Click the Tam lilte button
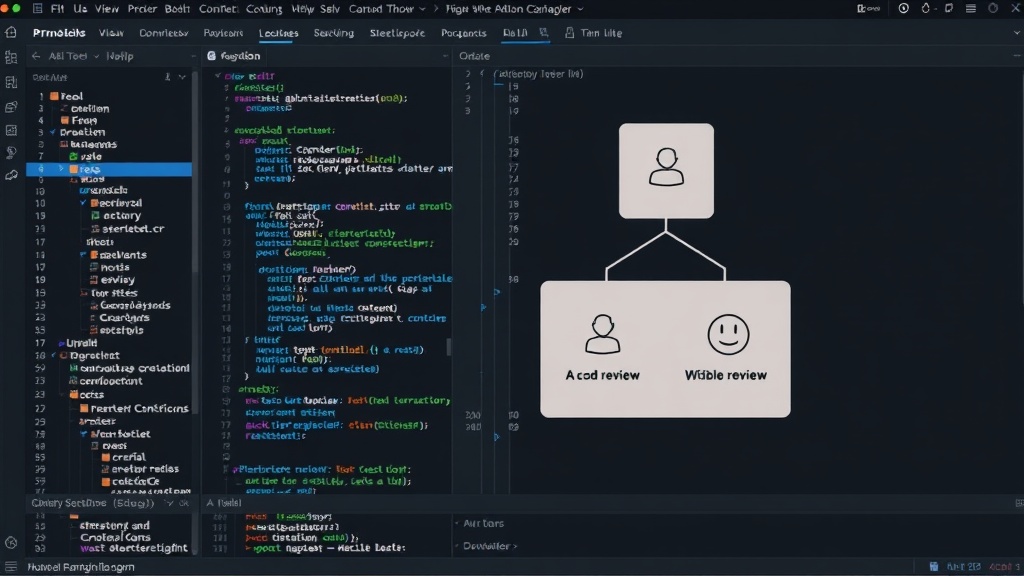1024x576 pixels. point(593,33)
